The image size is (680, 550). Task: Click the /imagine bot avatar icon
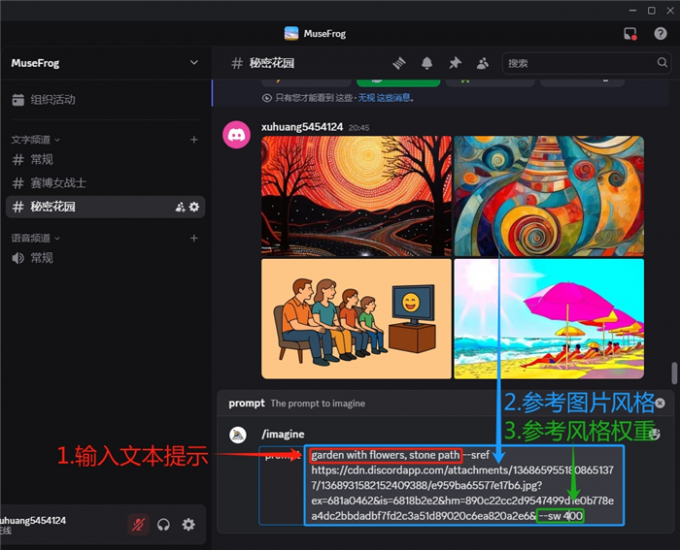click(238, 435)
